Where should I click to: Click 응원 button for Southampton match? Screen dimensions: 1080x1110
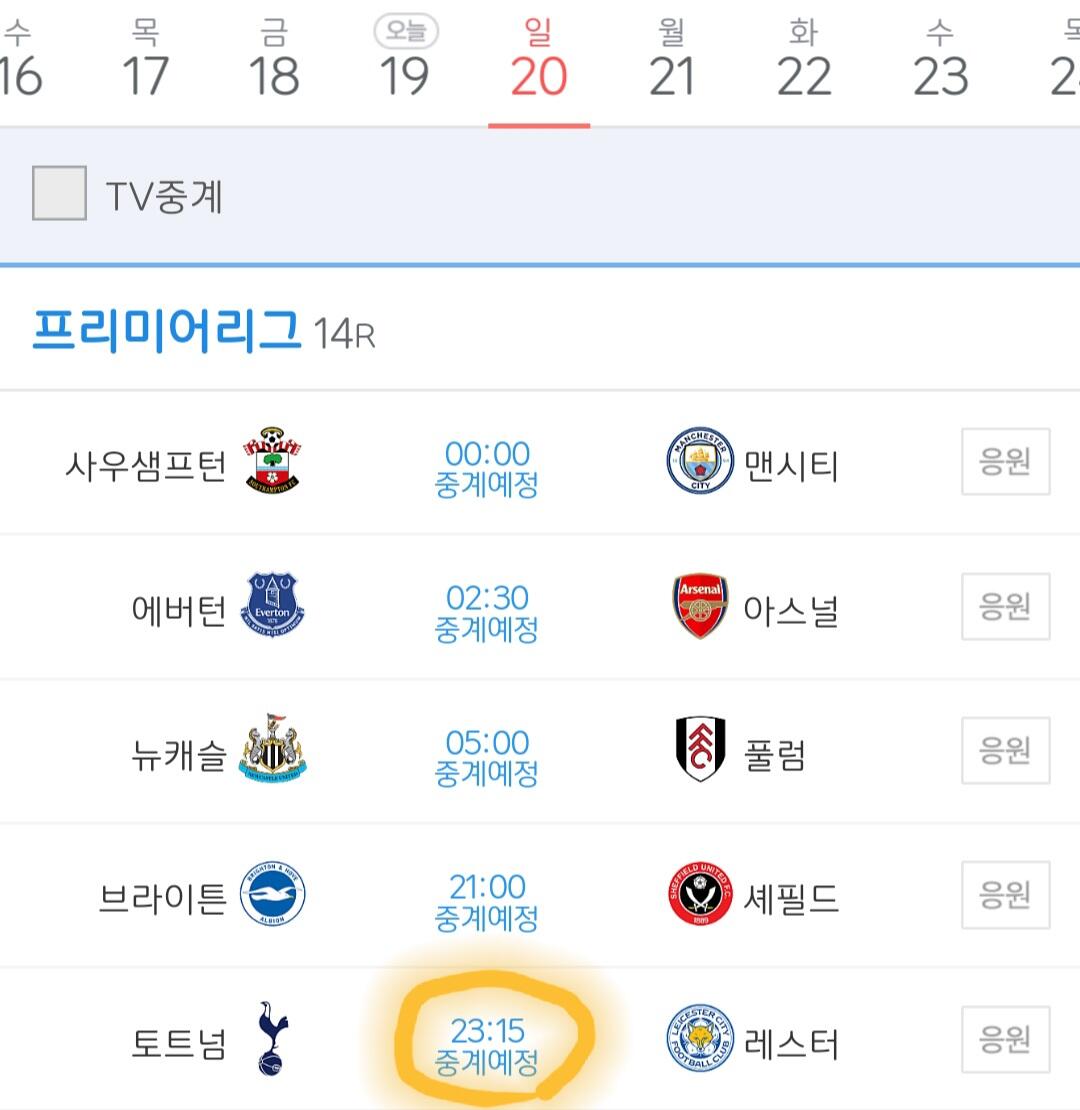(x=1005, y=461)
